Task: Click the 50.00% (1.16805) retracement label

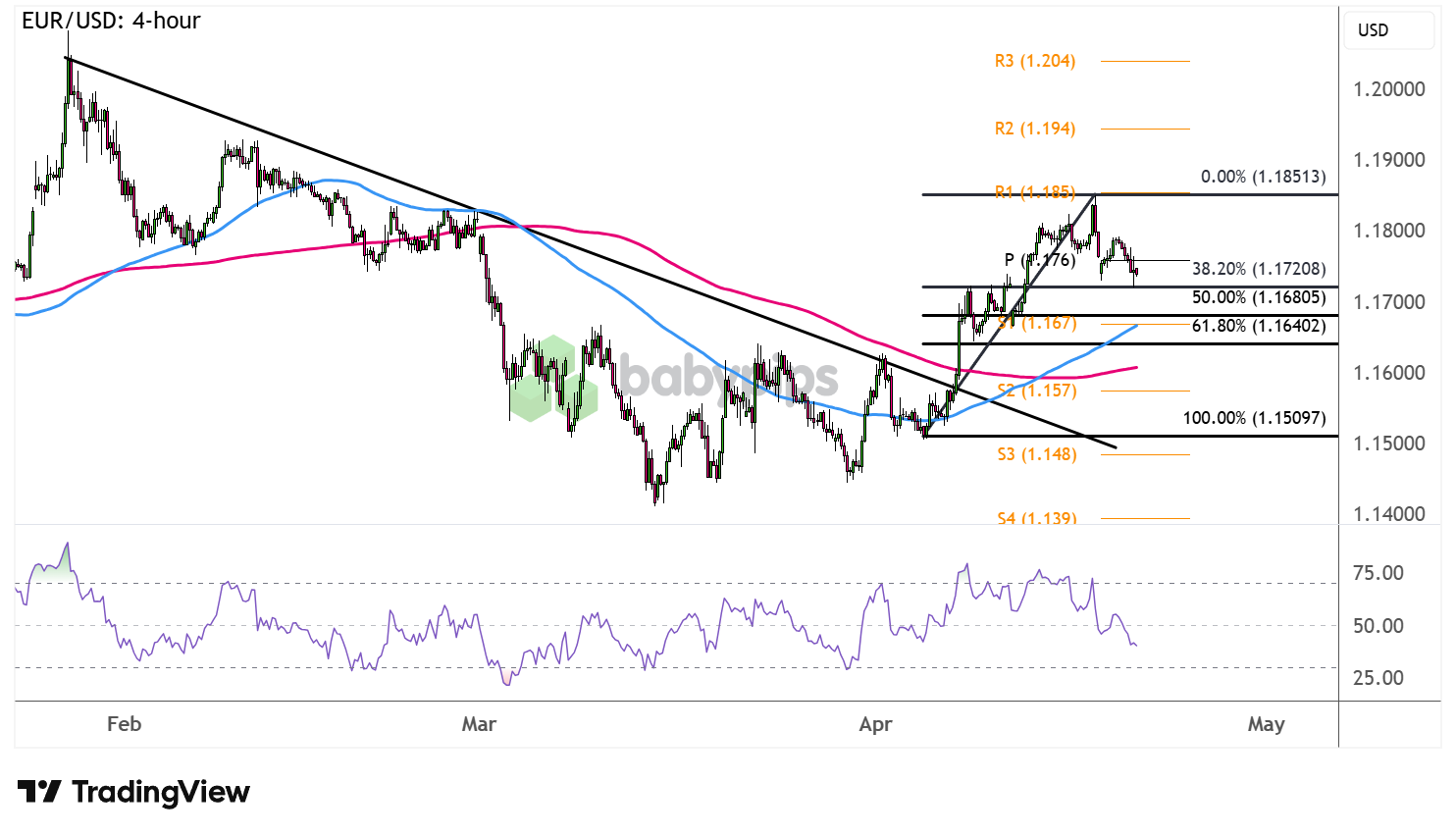Action: (x=1258, y=297)
